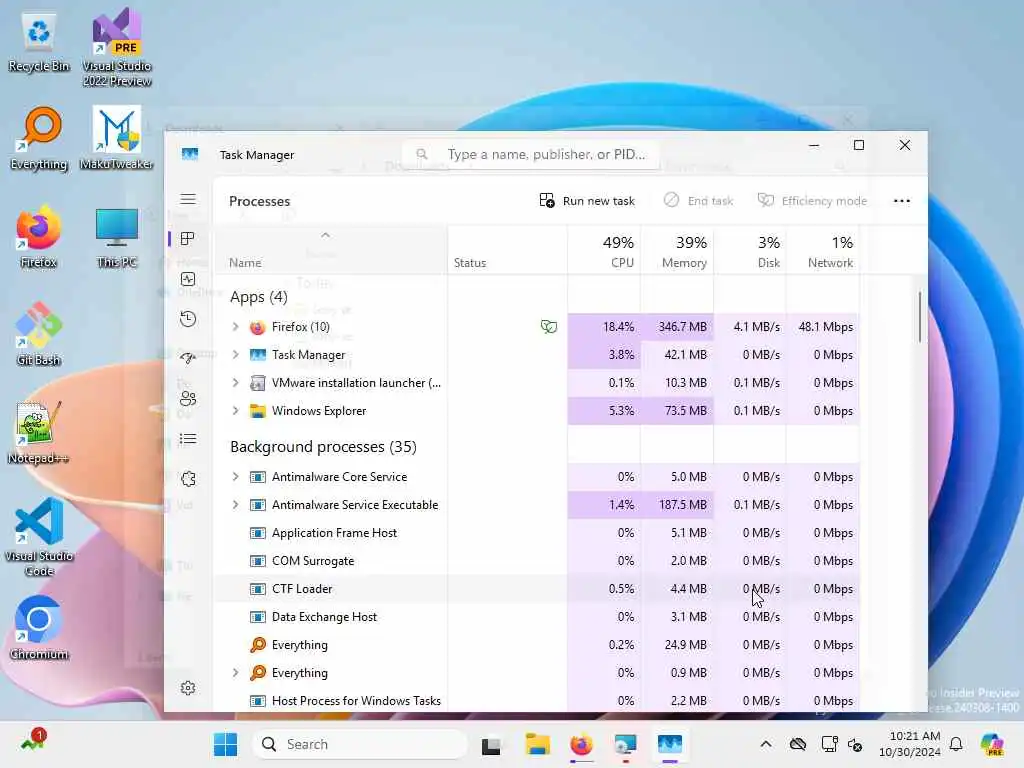
Task: Select the COM Surrogate process
Action: (536, 561)
